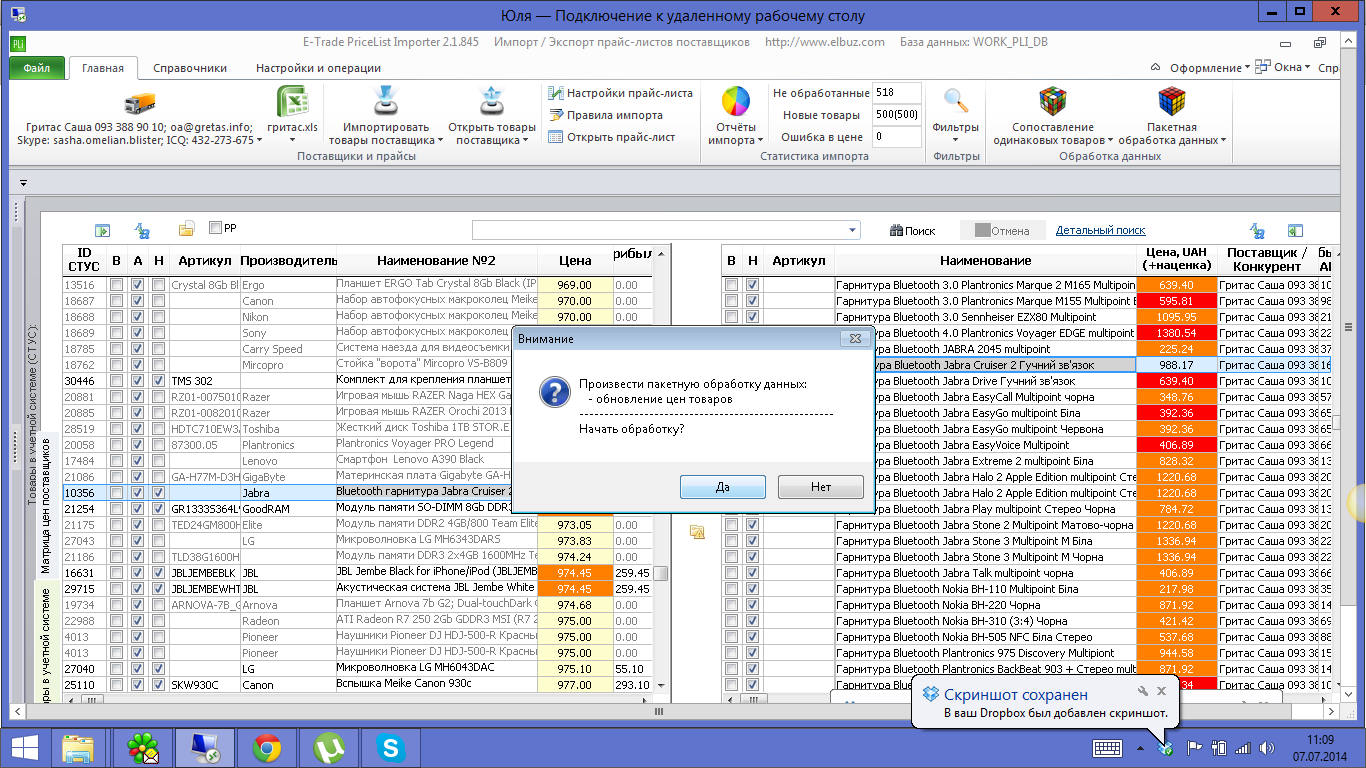Toggle column В checkbox for ID 13516
1366x768 pixels.
coord(117,285)
